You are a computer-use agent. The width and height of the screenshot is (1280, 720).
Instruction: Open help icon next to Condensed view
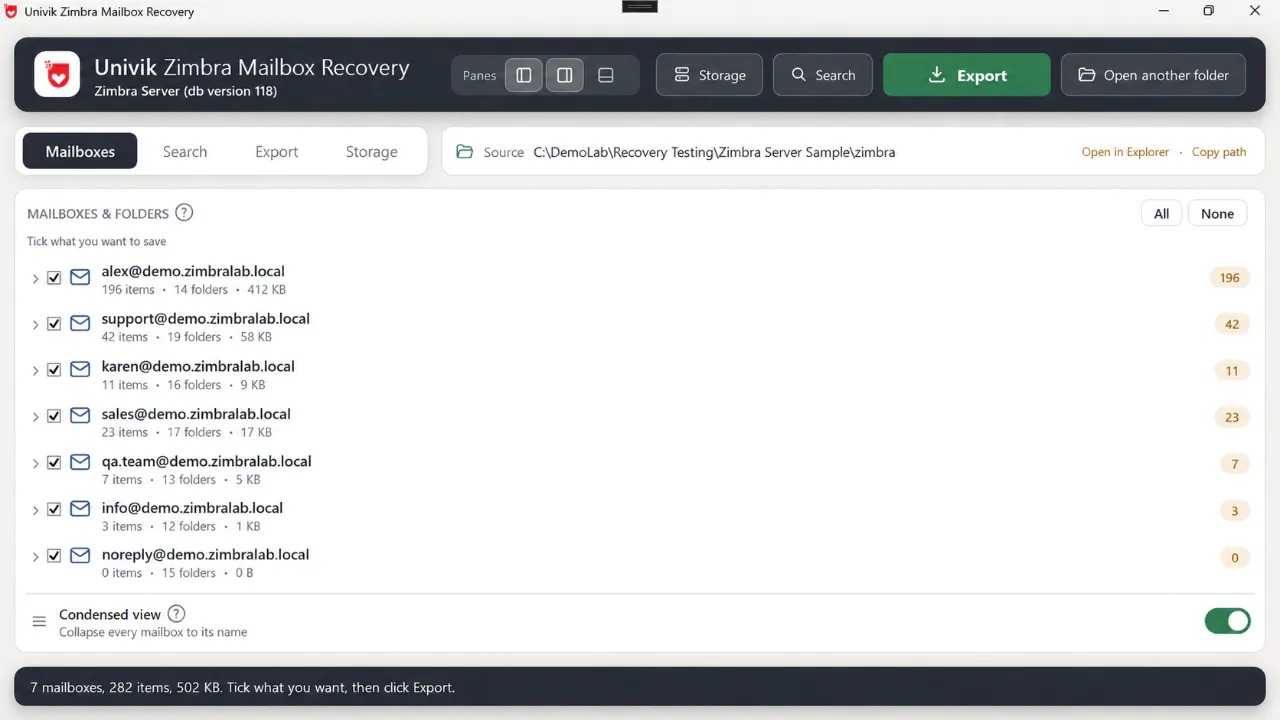[x=176, y=614]
